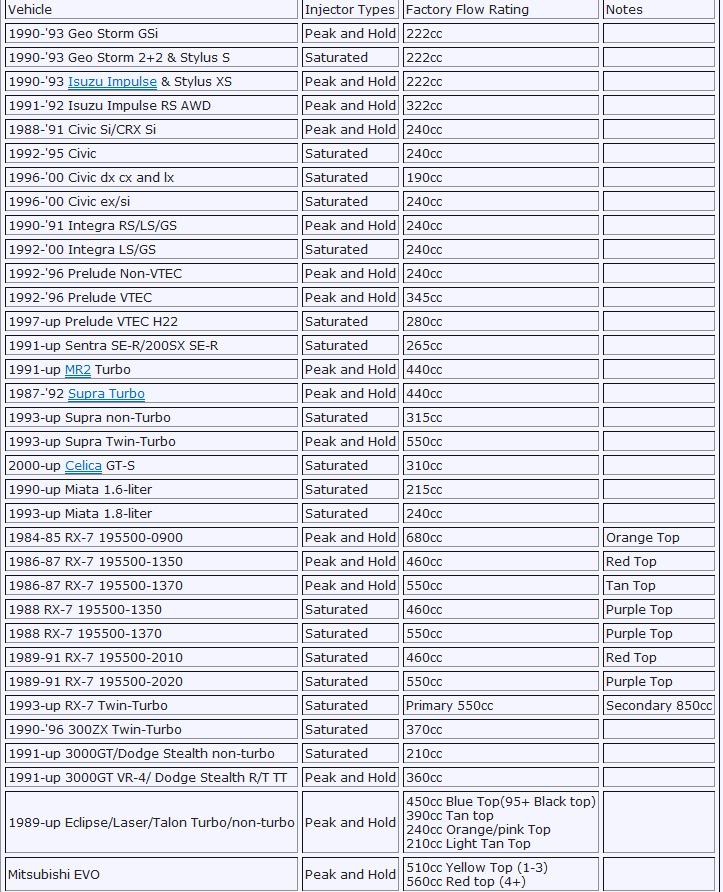This screenshot has width=723, height=892.
Task: Select 1986-87 RX-7 195500-1370 cell
Action: pyautogui.click(x=151, y=585)
